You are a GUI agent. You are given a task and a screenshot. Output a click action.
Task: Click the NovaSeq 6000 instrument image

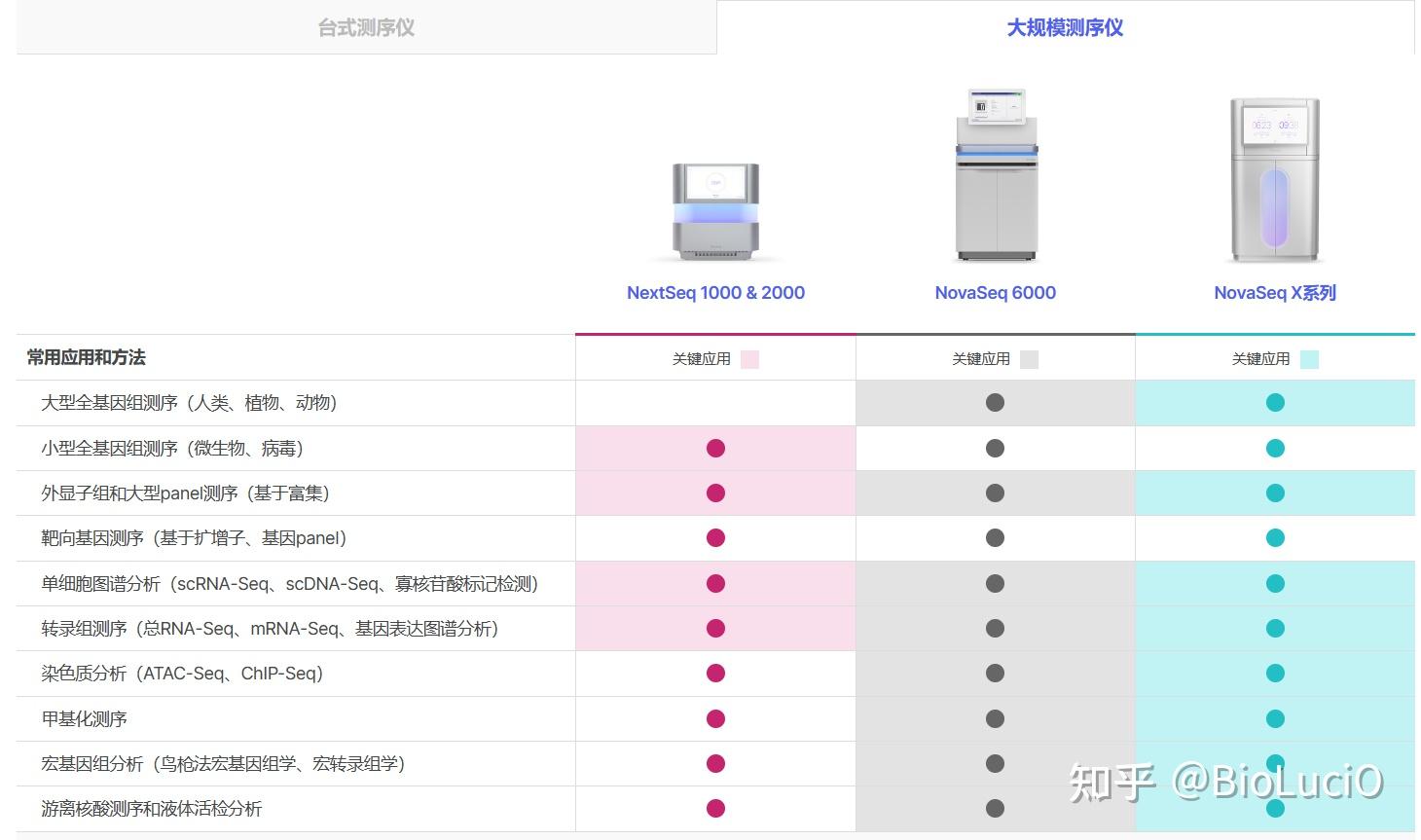pos(996,175)
